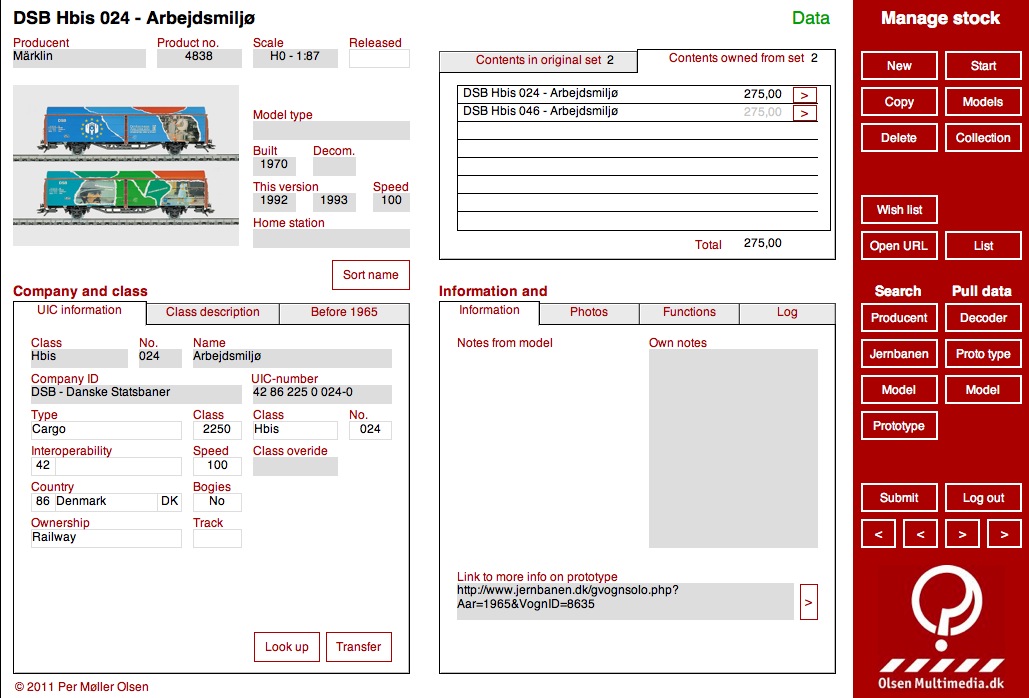Open the Class description tab
Viewport: 1029px width, 698px height.
tap(213, 313)
